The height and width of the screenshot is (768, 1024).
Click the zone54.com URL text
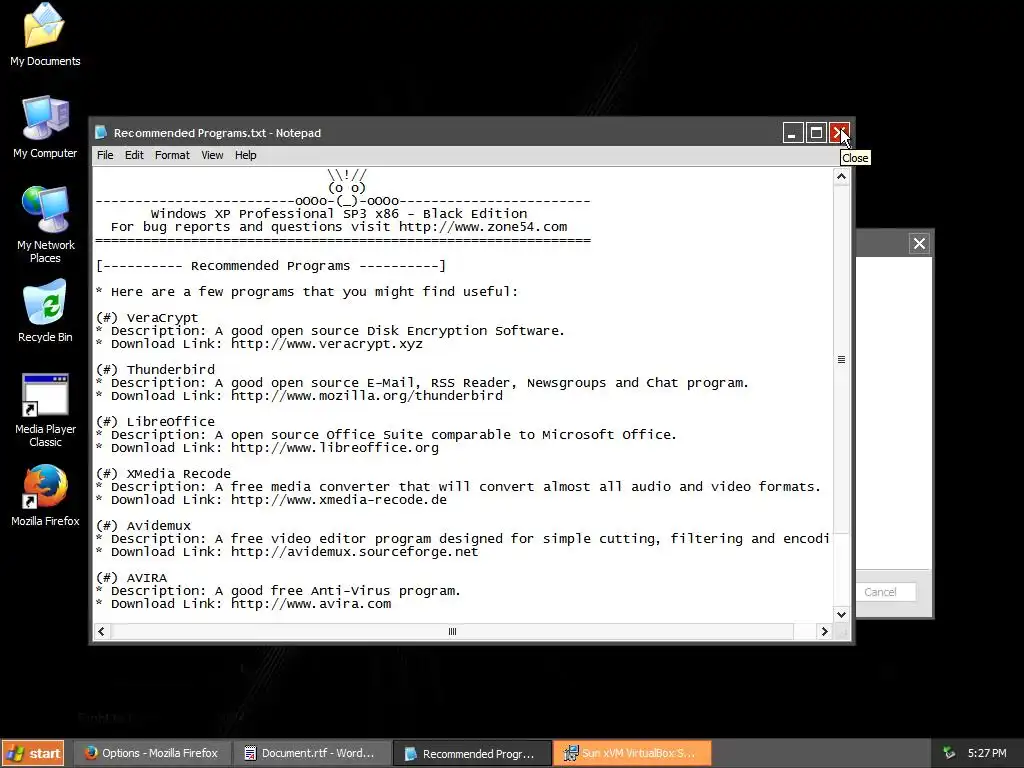point(483,227)
